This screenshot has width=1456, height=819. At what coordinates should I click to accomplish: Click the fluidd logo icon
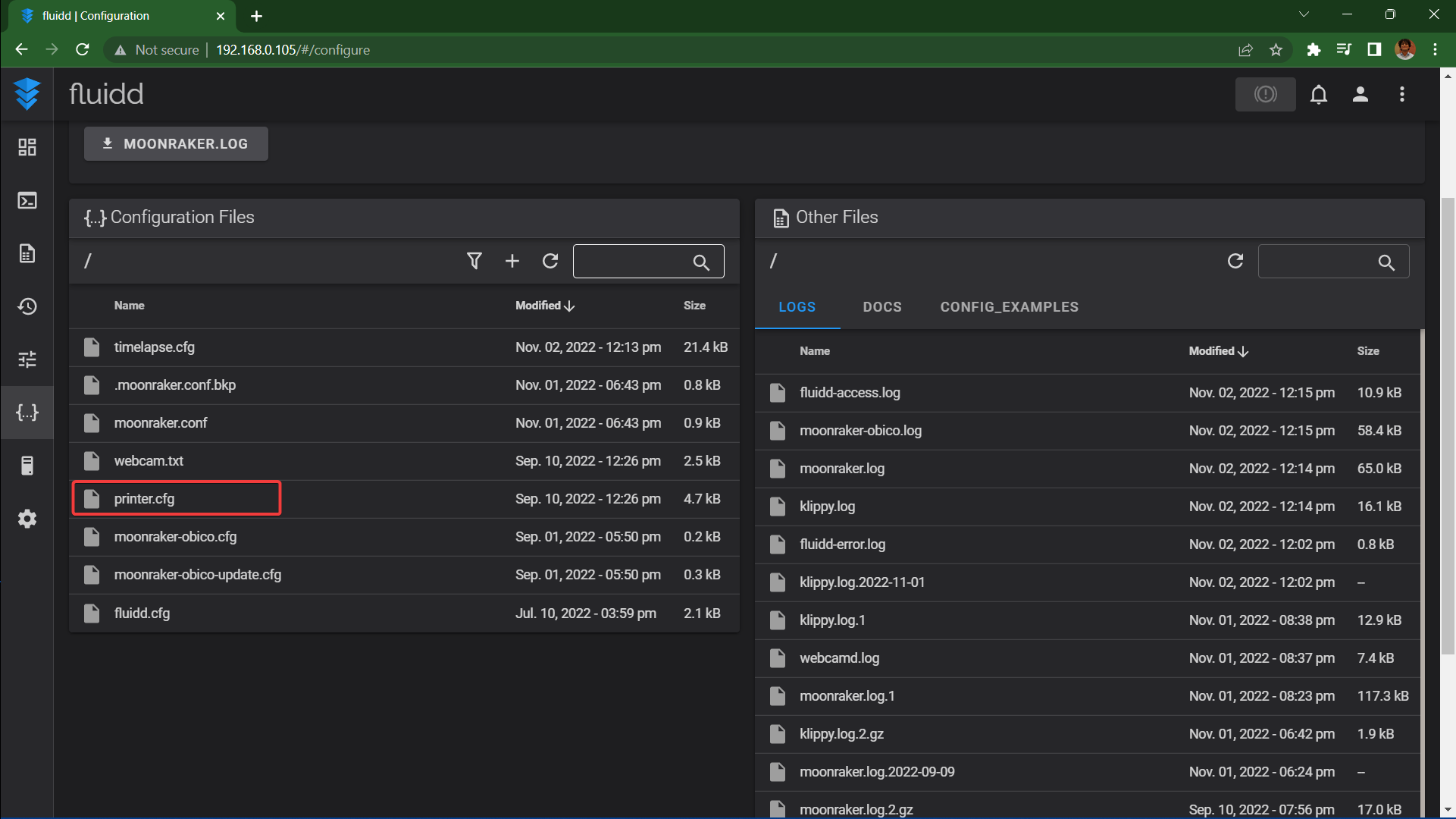(x=27, y=94)
